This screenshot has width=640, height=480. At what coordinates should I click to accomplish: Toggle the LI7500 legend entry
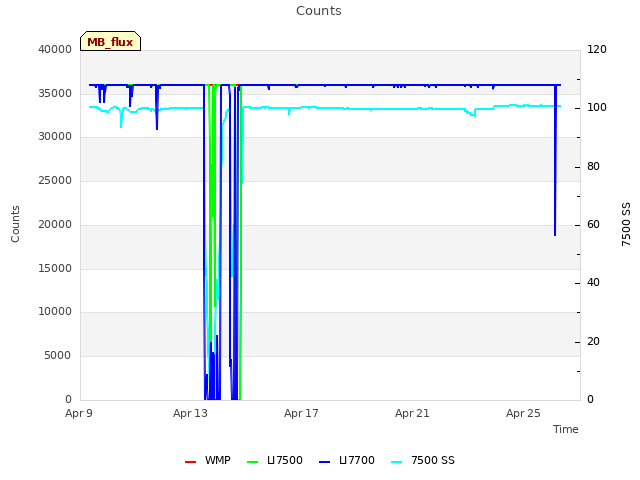click(275, 460)
